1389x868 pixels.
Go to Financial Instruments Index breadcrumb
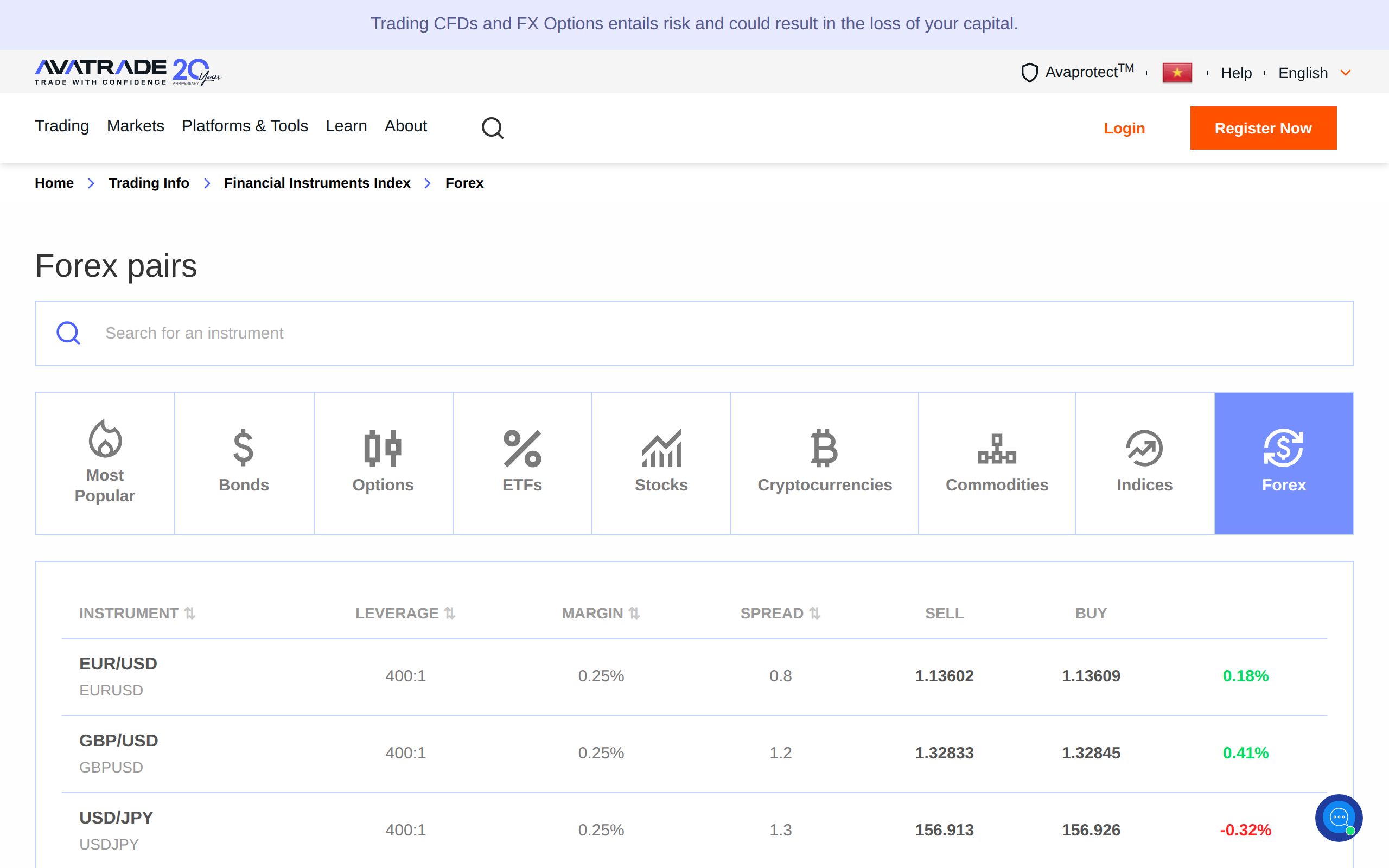point(317,183)
